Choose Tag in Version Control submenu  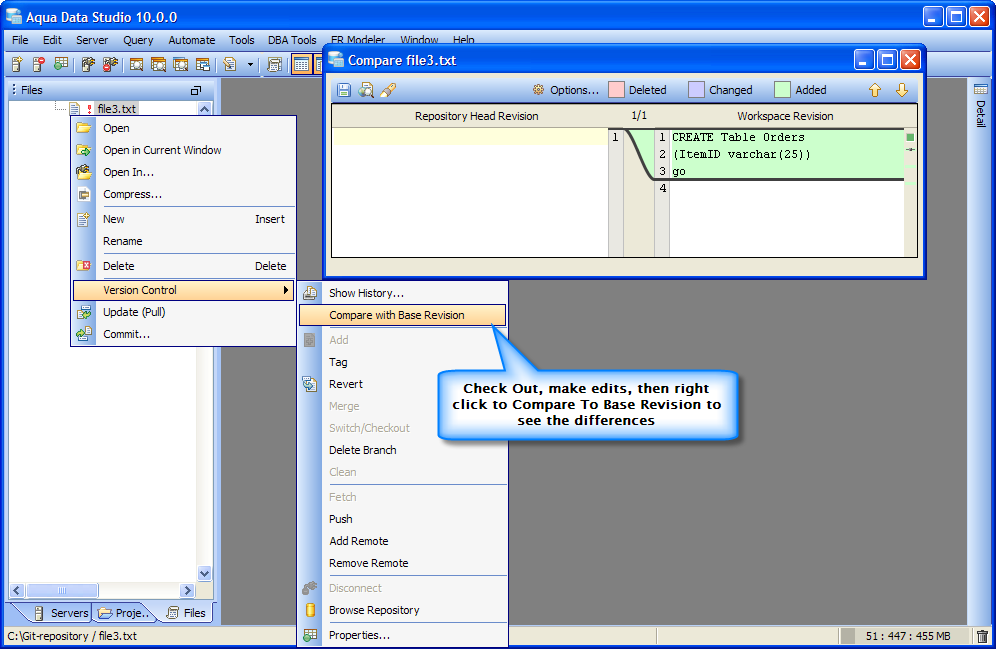[403, 363]
